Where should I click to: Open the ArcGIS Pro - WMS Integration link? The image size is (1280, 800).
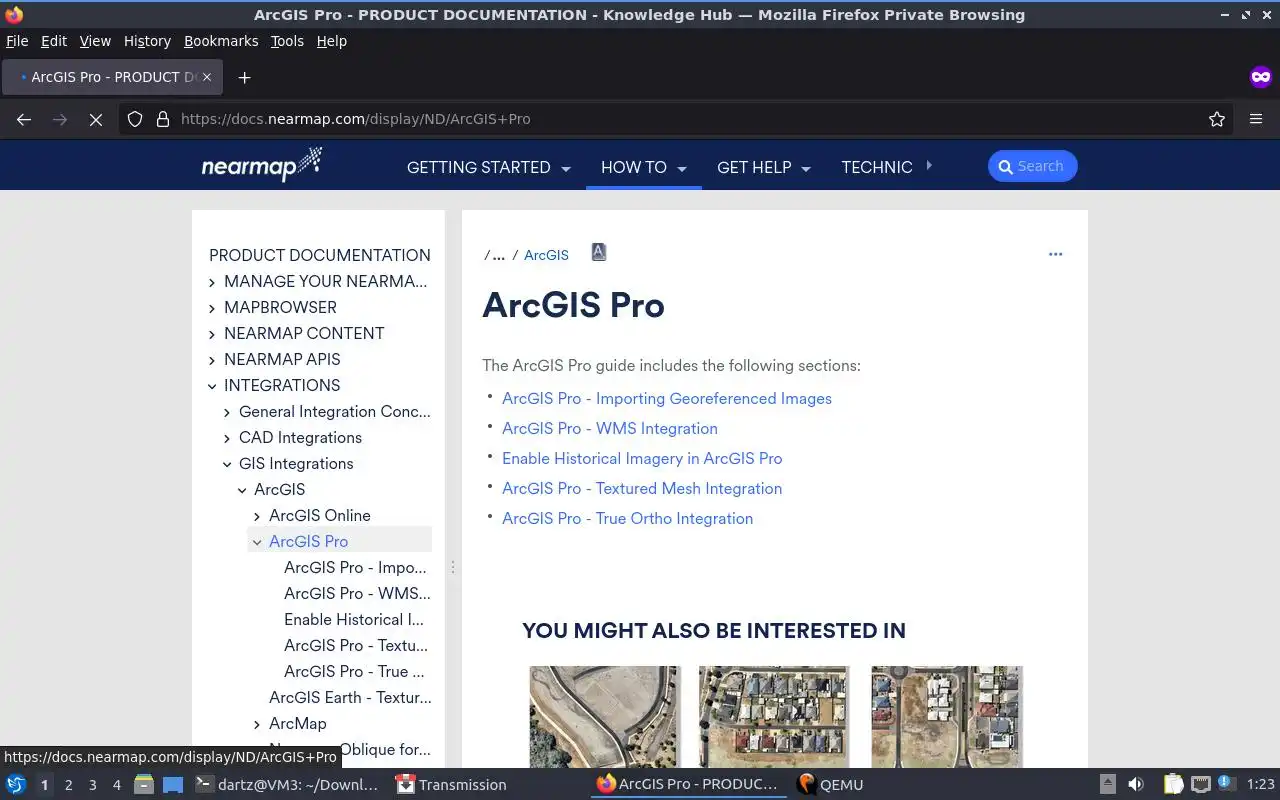[x=610, y=428]
